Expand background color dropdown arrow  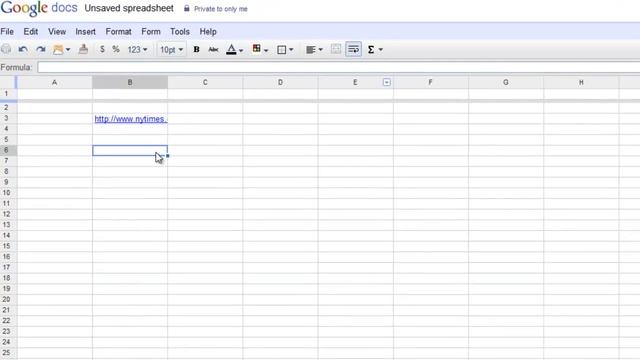266,50
